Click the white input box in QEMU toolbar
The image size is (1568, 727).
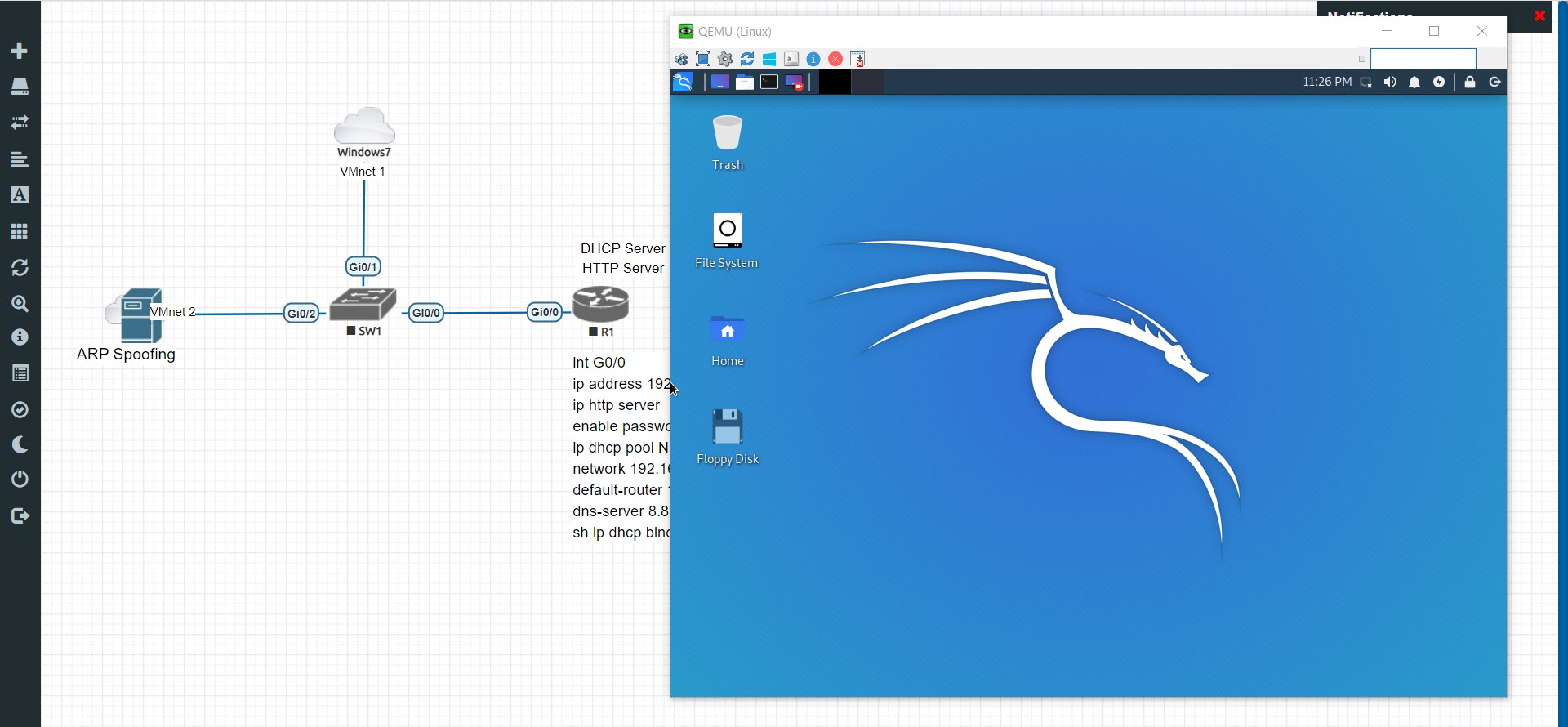click(x=1423, y=59)
